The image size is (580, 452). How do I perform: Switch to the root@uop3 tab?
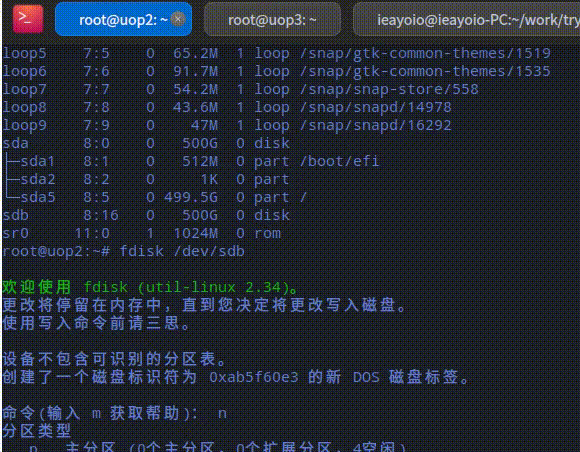272,20
